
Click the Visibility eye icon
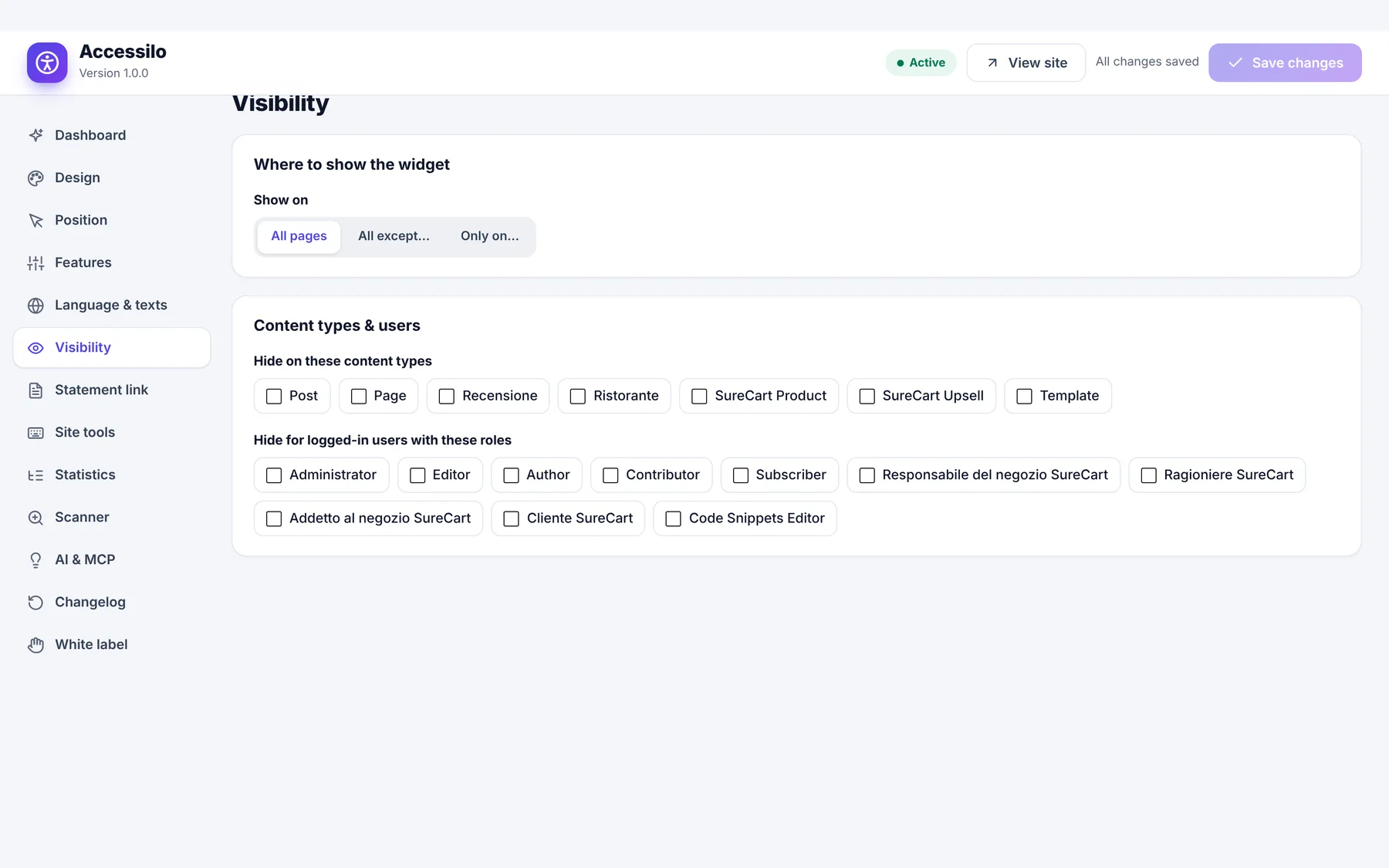[35, 348]
